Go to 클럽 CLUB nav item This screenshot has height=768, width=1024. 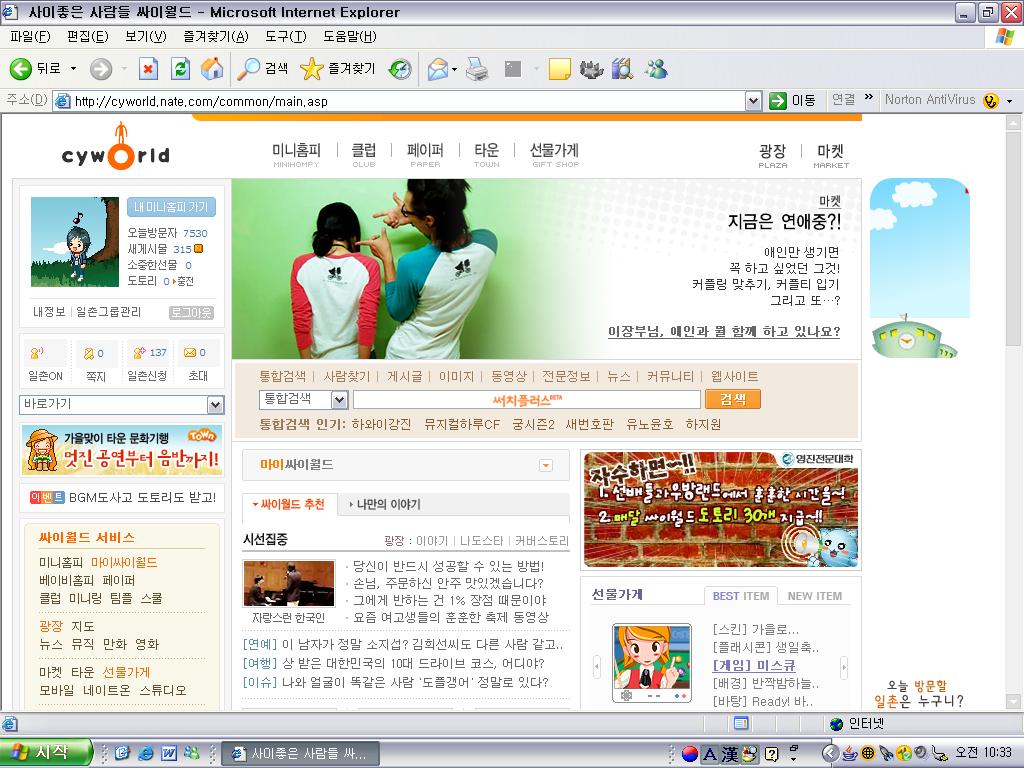tap(364, 155)
